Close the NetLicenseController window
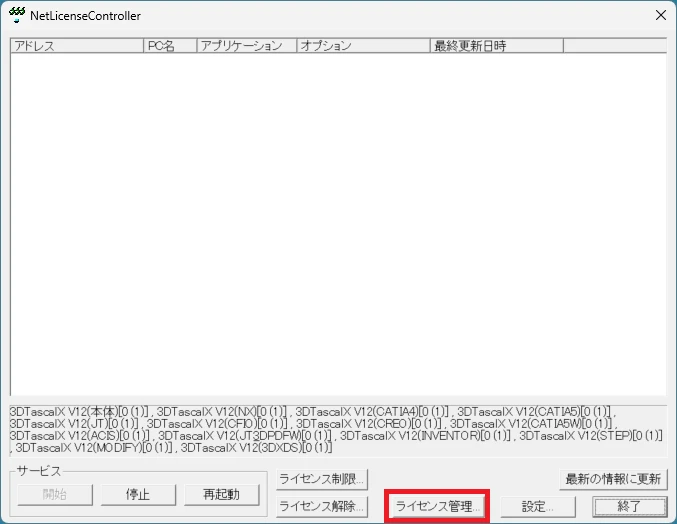The image size is (677, 524). pyautogui.click(x=659, y=16)
